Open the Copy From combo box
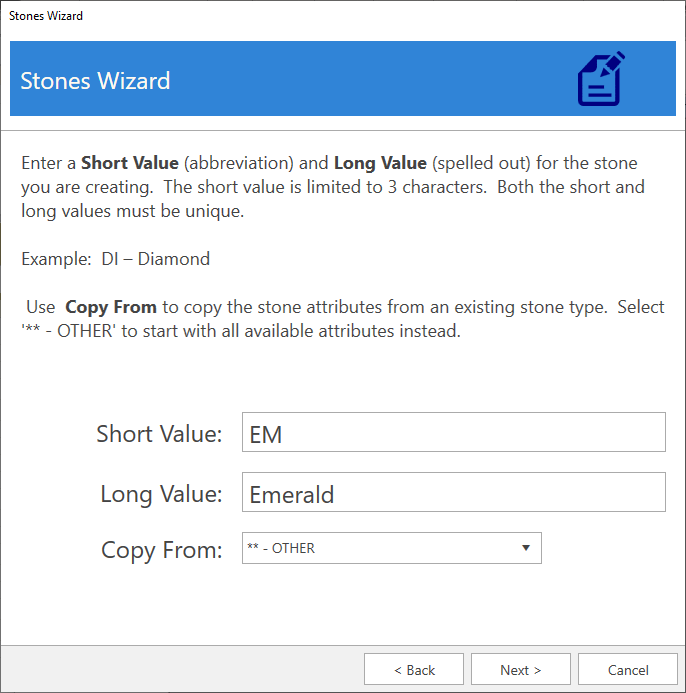 coord(380,548)
